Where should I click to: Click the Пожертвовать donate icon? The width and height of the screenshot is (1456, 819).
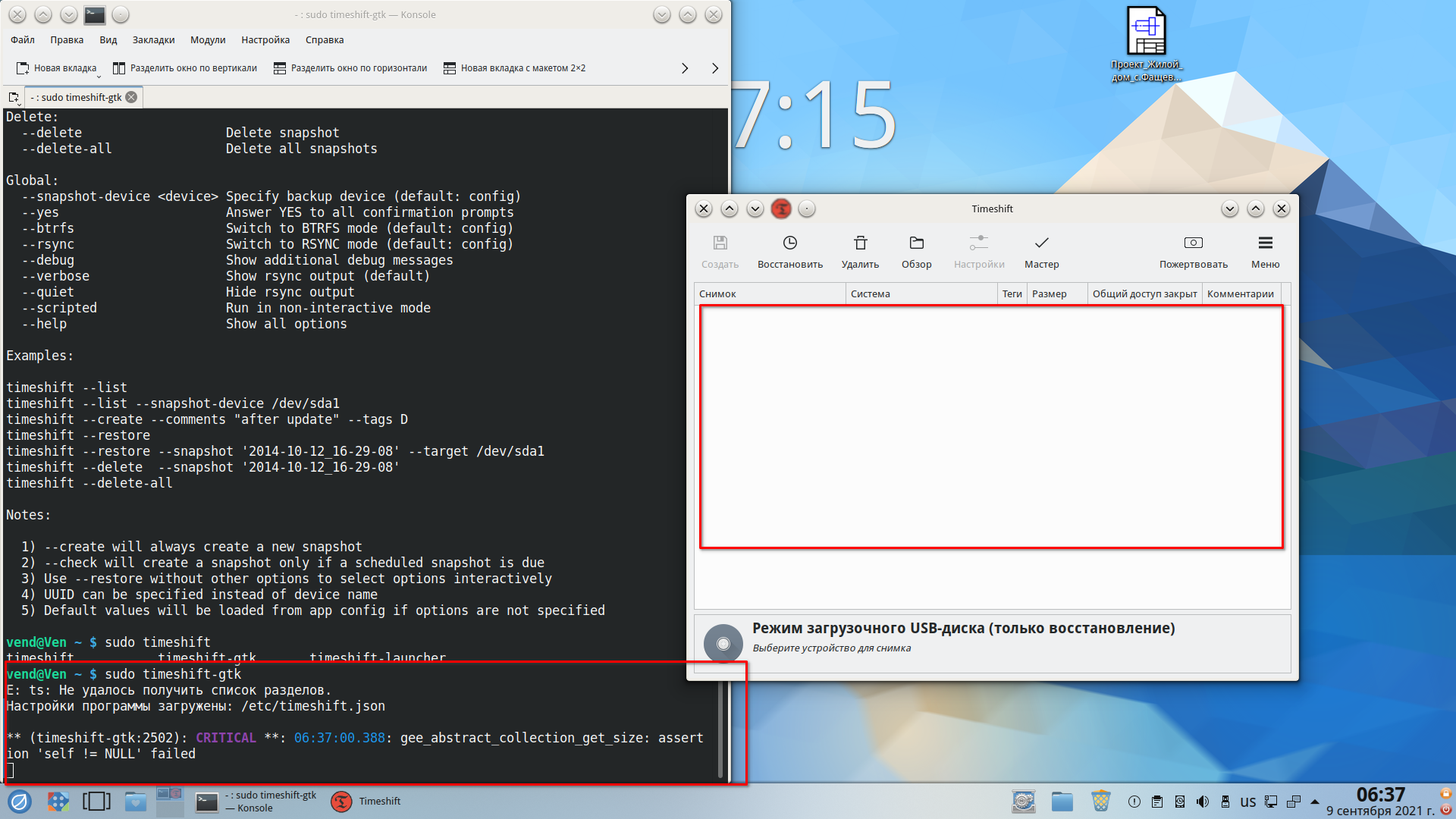(x=1193, y=243)
